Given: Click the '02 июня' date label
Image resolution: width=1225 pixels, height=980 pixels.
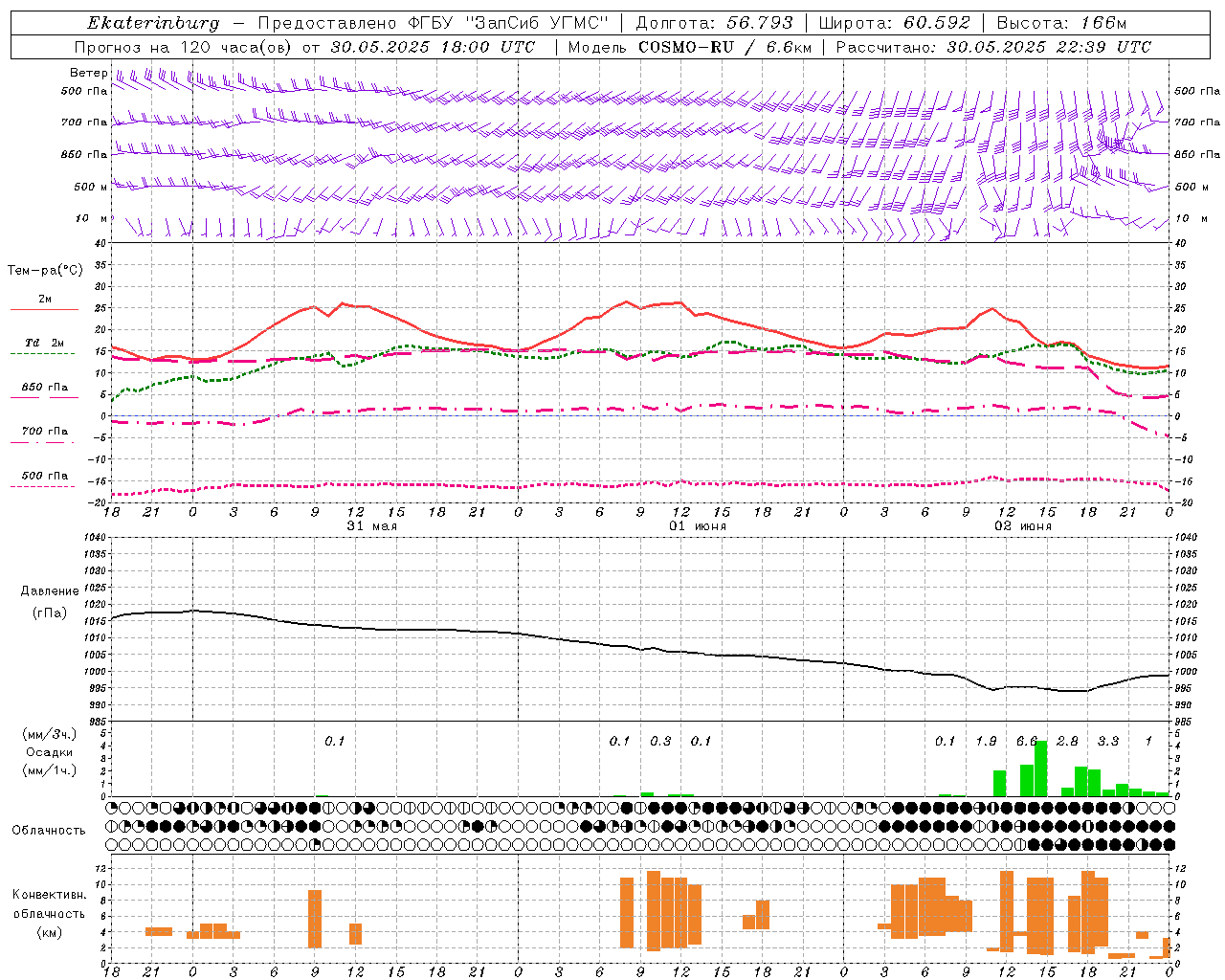Looking at the screenshot, I should (x=1022, y=526).
